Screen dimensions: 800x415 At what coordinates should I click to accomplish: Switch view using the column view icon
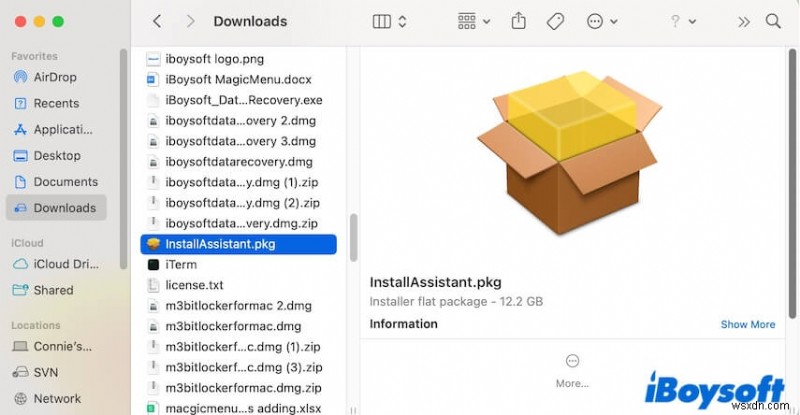click(382, 21)
